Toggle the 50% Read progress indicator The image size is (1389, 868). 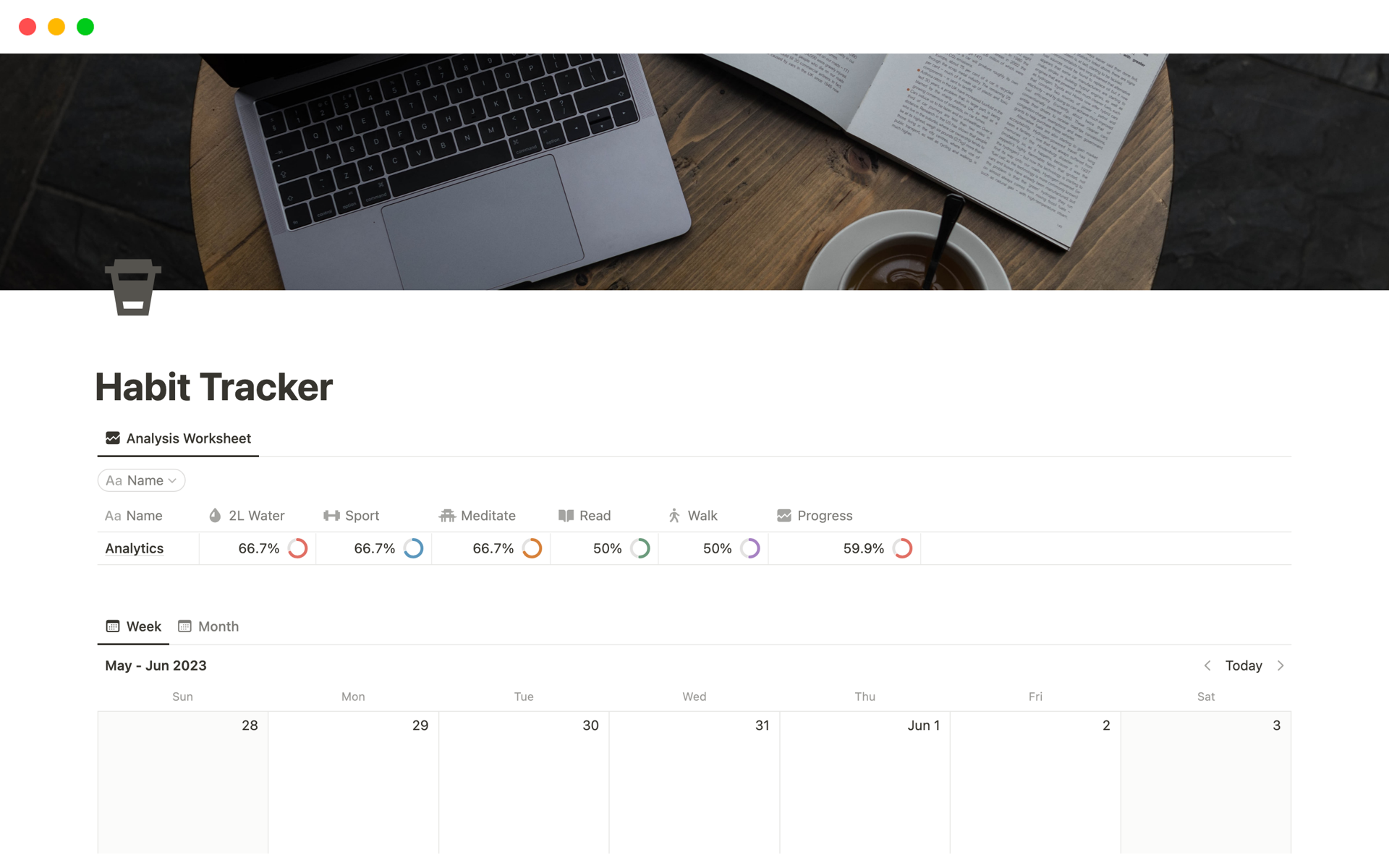point(645,548)
